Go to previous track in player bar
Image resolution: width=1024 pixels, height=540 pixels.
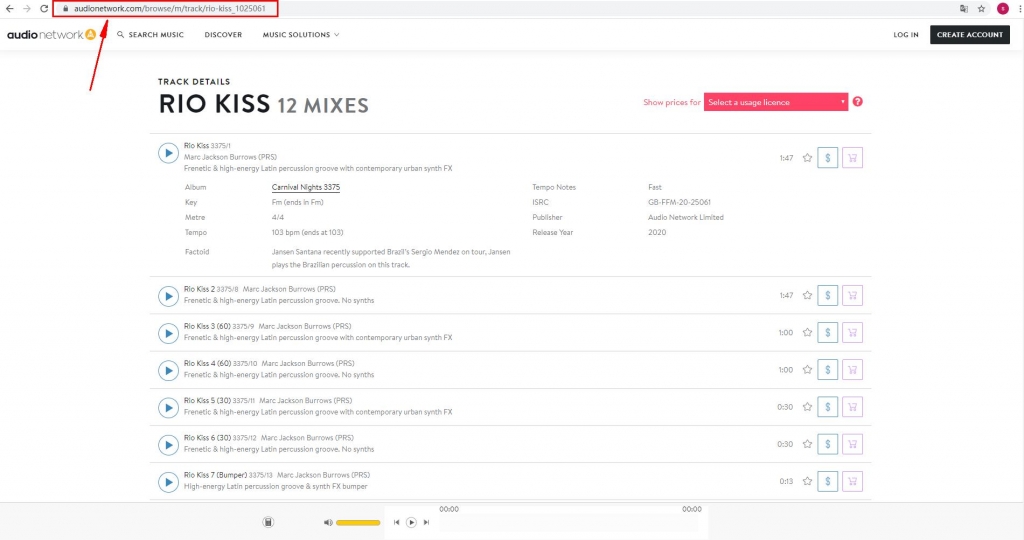coord(397,522)
